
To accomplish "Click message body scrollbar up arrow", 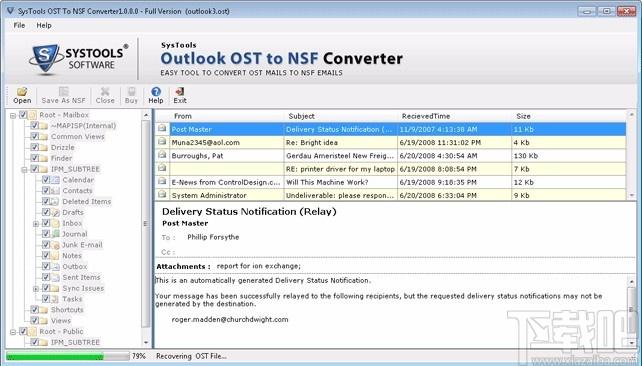I will [x=631, y=281].
